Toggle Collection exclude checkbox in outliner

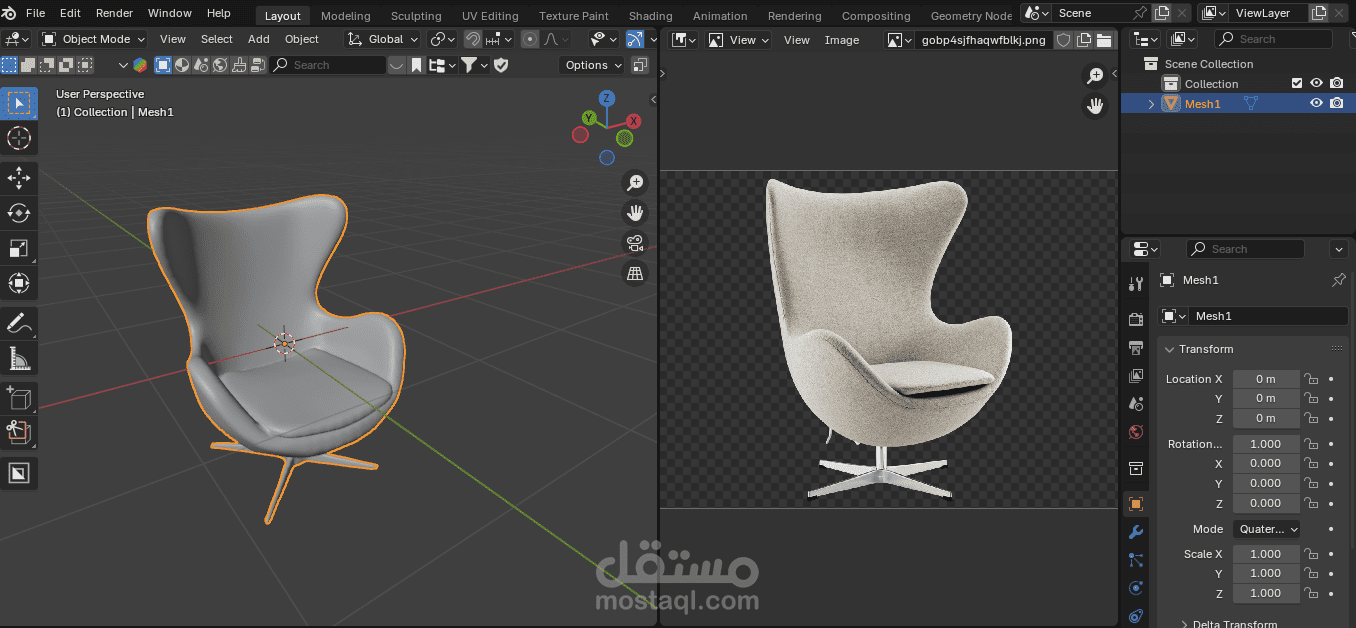tap(1297, 84)
